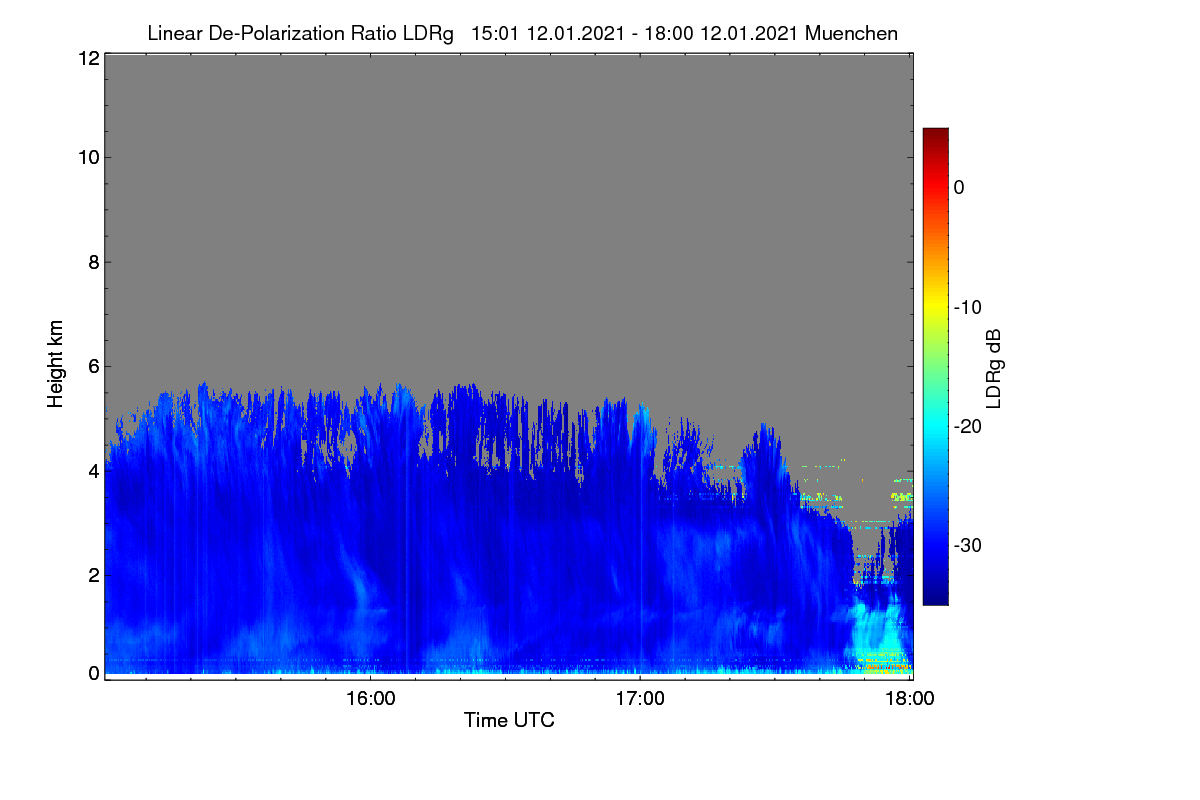
Task: Click the height tick label '2'
Action: [92, 575]
